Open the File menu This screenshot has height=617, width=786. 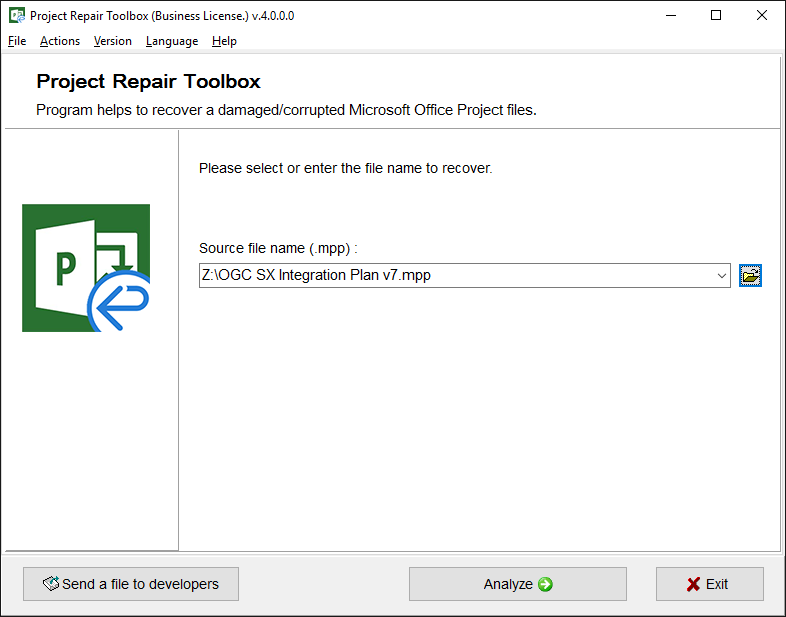(x=16, y=41)
